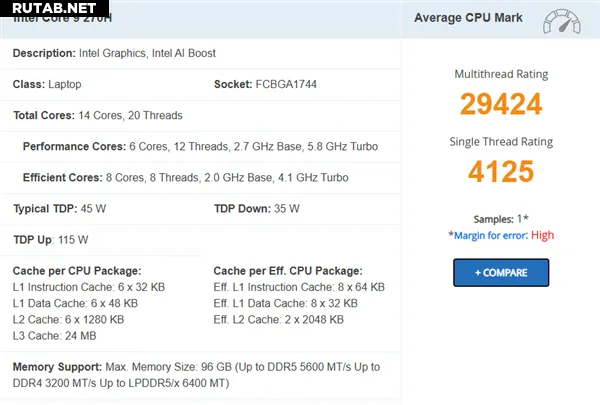Click the speedometer gauge icon
This screenshot has width=600, height=405.
point(561,22)
